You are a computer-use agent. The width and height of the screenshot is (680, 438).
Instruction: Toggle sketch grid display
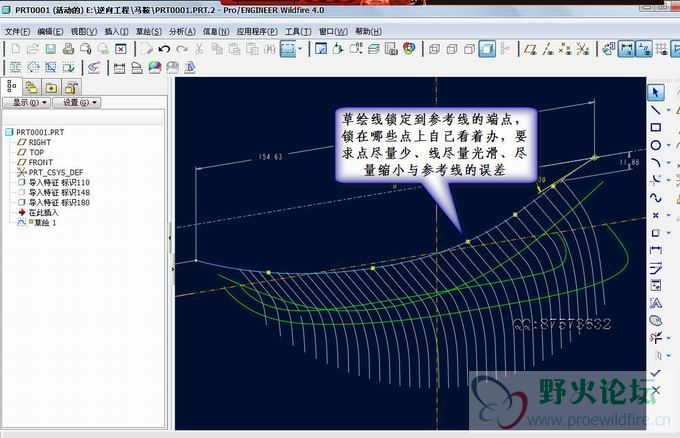click(661, 49)
